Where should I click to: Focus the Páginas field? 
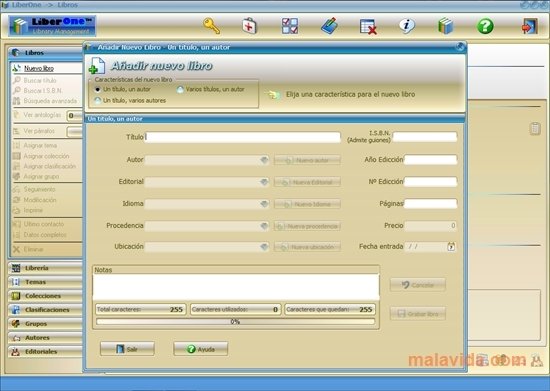(430, 204)
